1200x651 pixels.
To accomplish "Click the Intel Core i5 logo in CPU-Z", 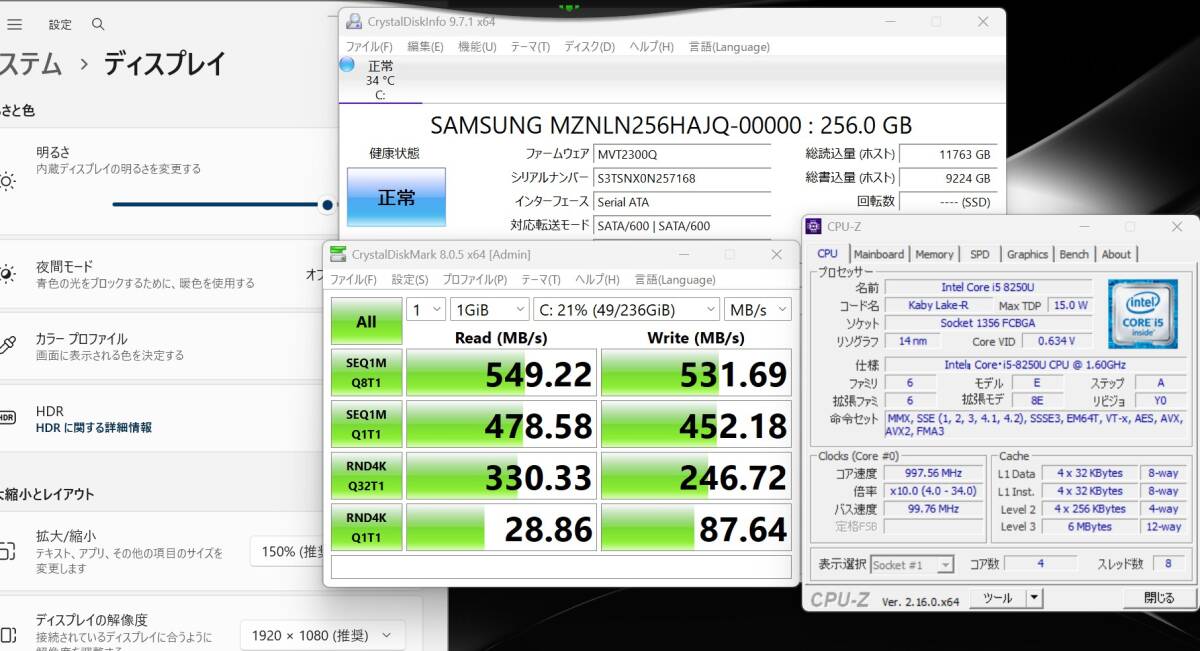I will (x=1142, y=314).
